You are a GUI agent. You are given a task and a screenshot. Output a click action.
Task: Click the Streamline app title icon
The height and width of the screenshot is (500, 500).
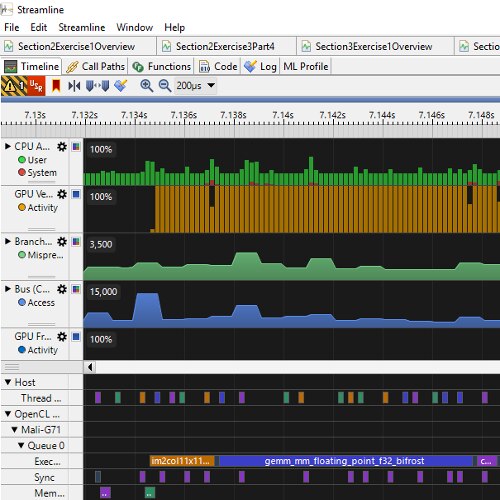pos(6,9)
